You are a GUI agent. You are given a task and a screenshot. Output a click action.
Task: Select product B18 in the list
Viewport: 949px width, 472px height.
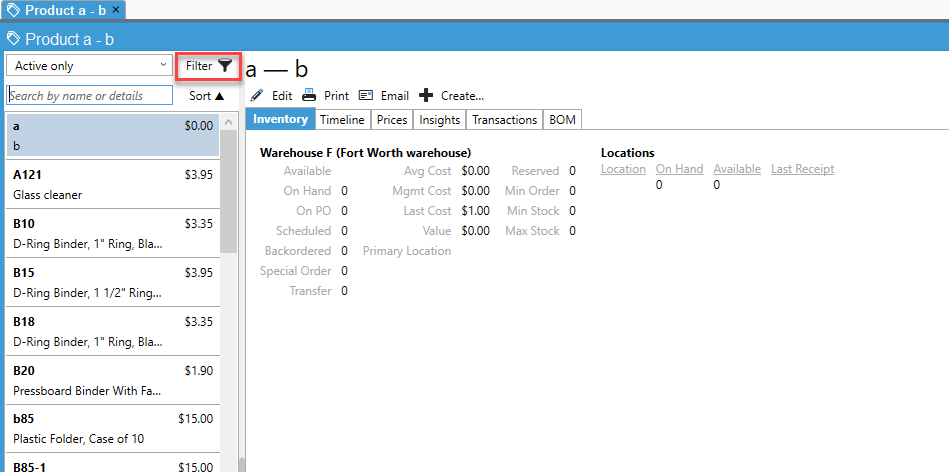click(113, 332)
